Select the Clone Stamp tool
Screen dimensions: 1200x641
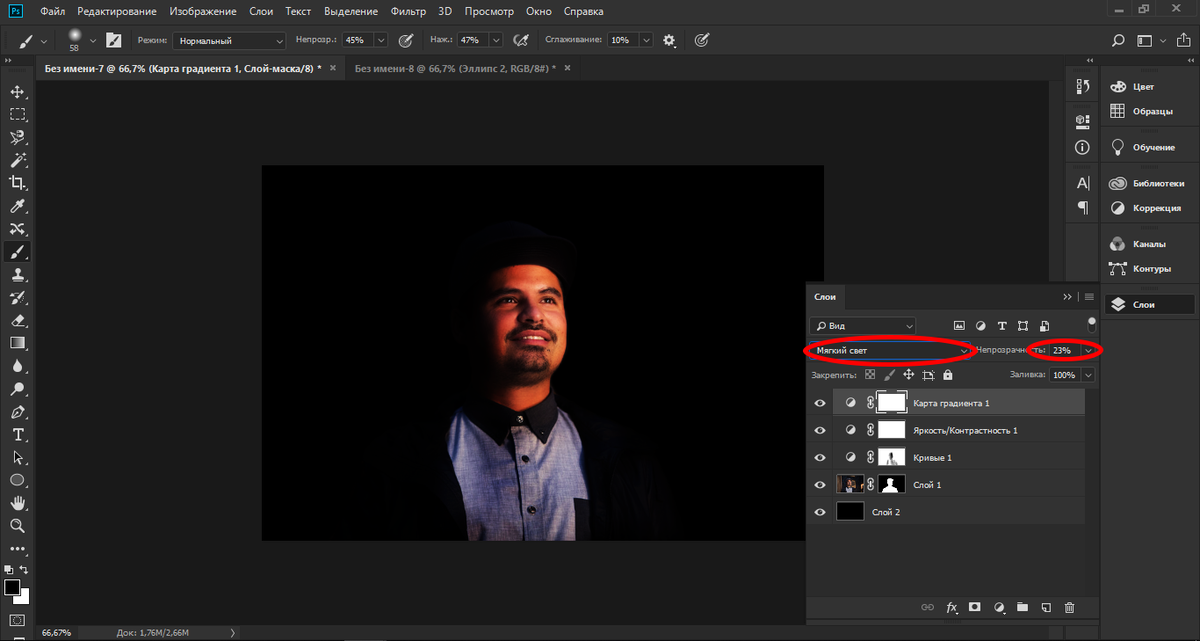click(17, 275)
